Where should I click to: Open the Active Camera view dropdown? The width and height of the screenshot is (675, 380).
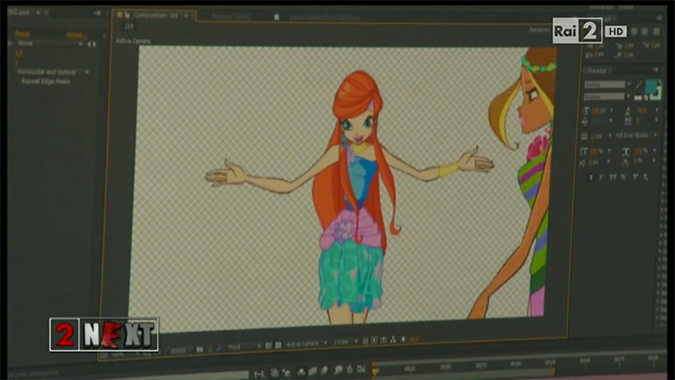click(x=307, y=343)
